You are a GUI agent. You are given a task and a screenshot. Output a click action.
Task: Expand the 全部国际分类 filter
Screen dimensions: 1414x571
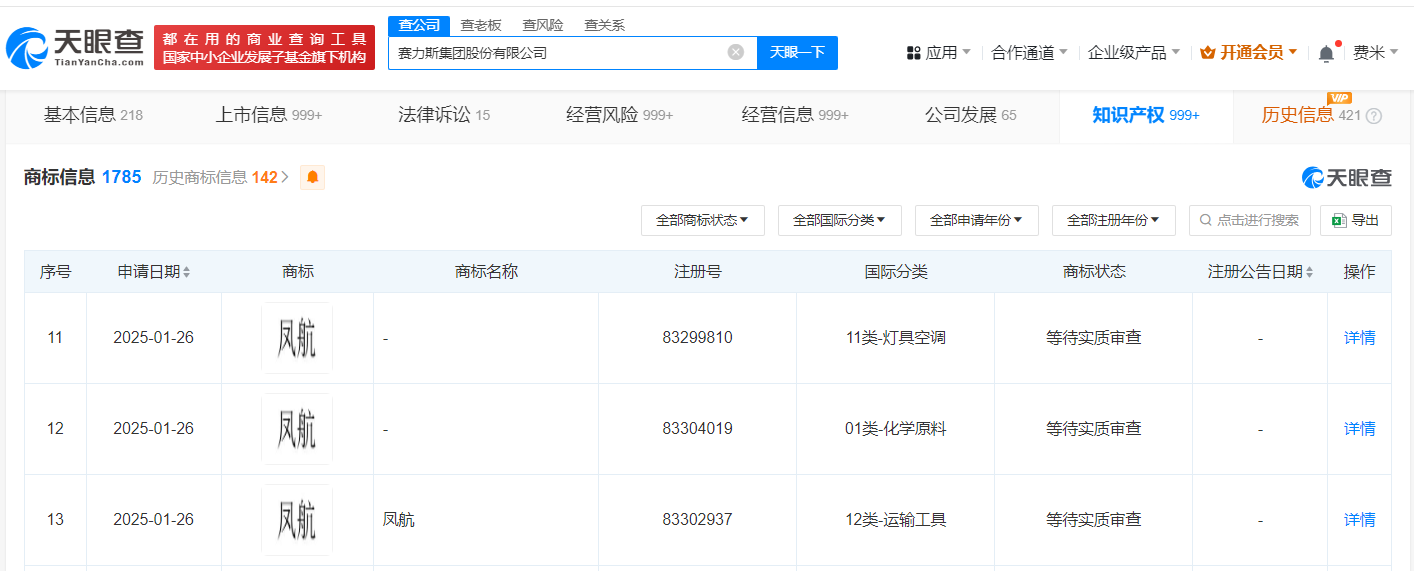[839, 220]
